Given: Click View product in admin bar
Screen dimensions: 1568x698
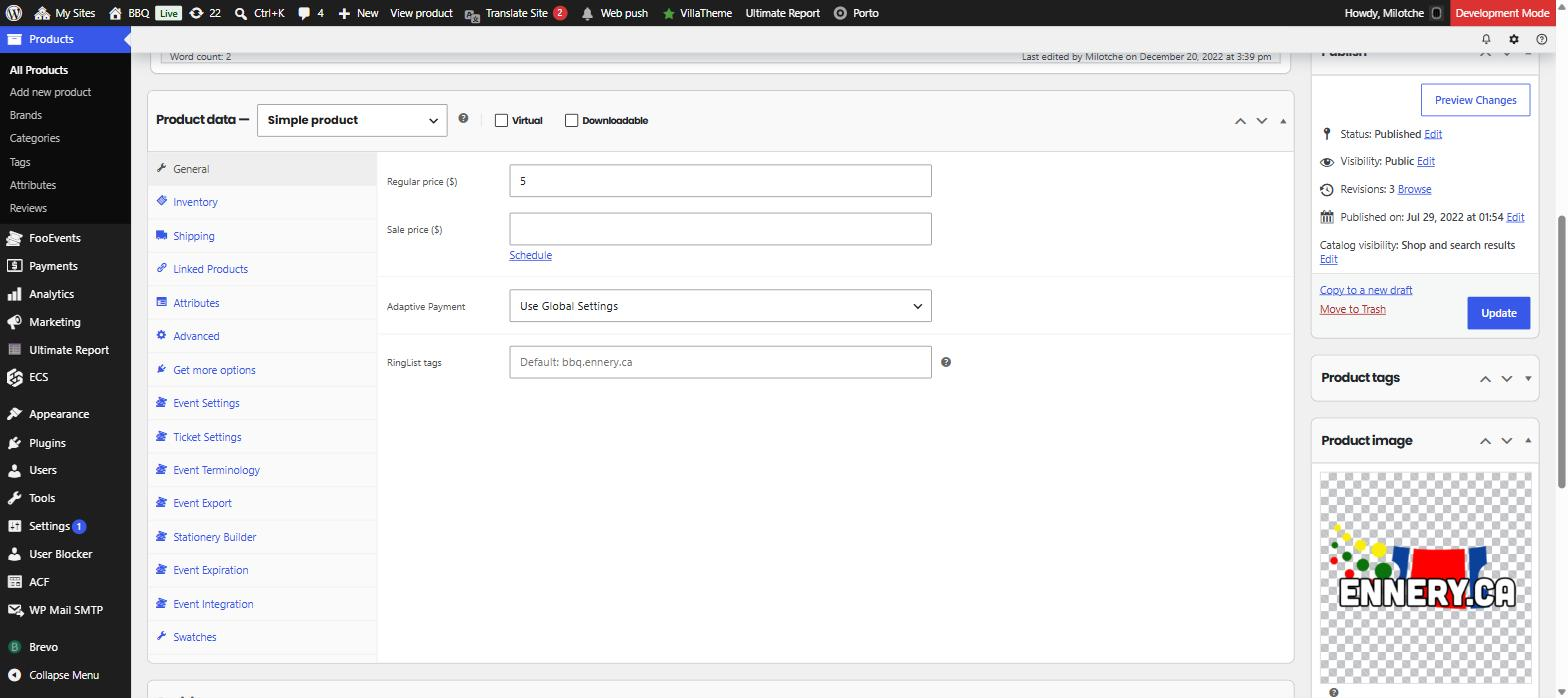Looking at the screenshot, I should (x=421, y=13).
